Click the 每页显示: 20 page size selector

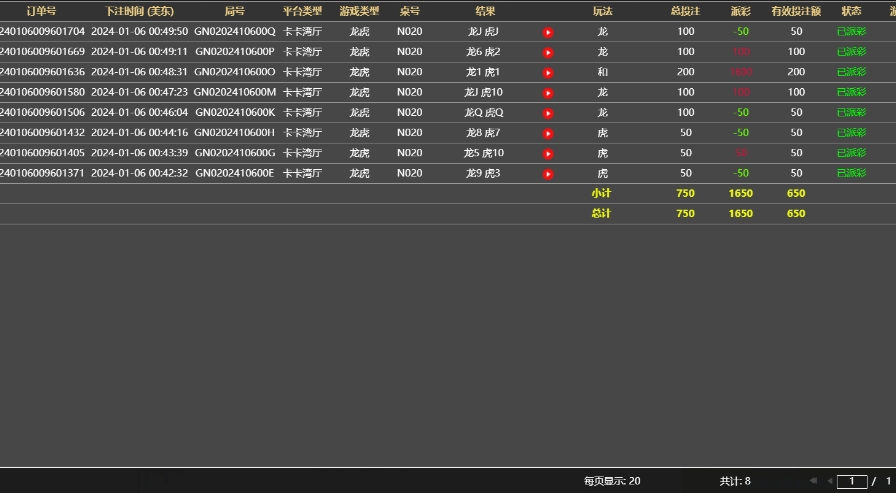(x=612, y=481)
